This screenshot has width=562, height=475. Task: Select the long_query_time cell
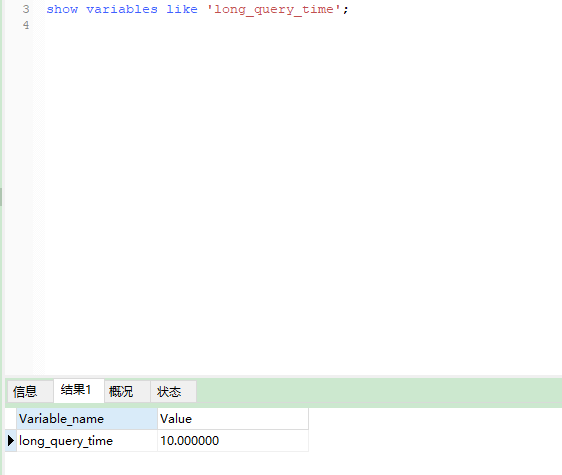tap(87, 441)
